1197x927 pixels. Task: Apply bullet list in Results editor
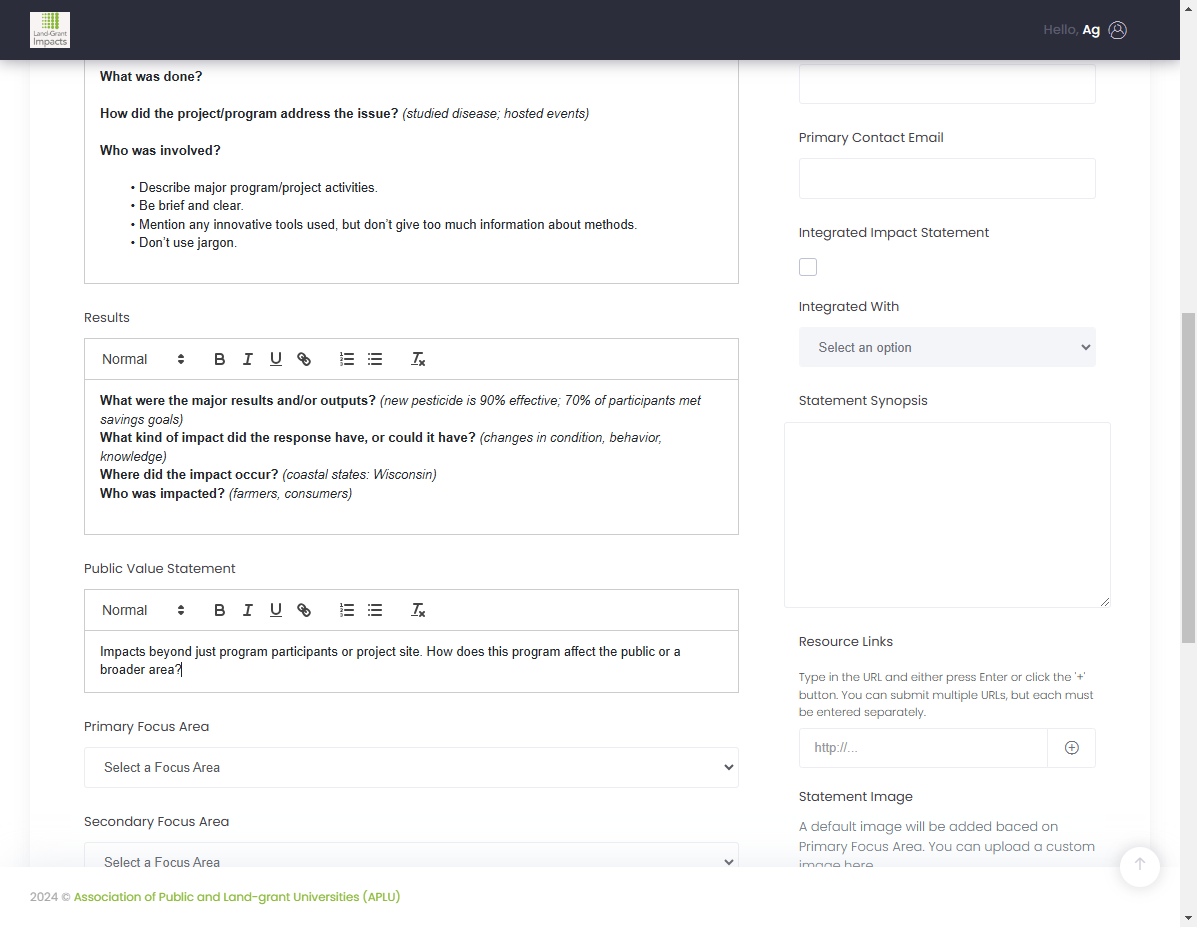375,359
